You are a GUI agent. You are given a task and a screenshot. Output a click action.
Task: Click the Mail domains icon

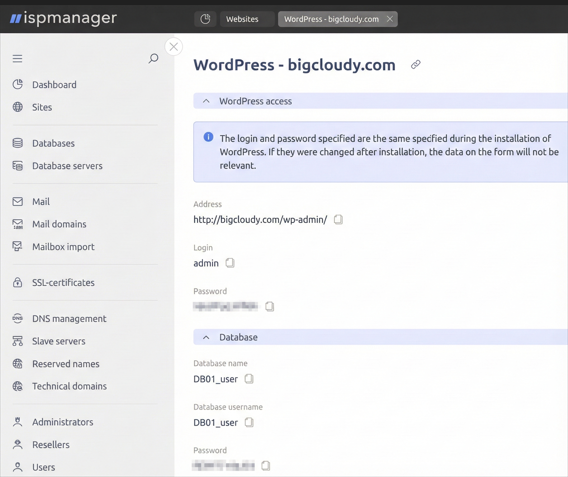pos(17,224)
